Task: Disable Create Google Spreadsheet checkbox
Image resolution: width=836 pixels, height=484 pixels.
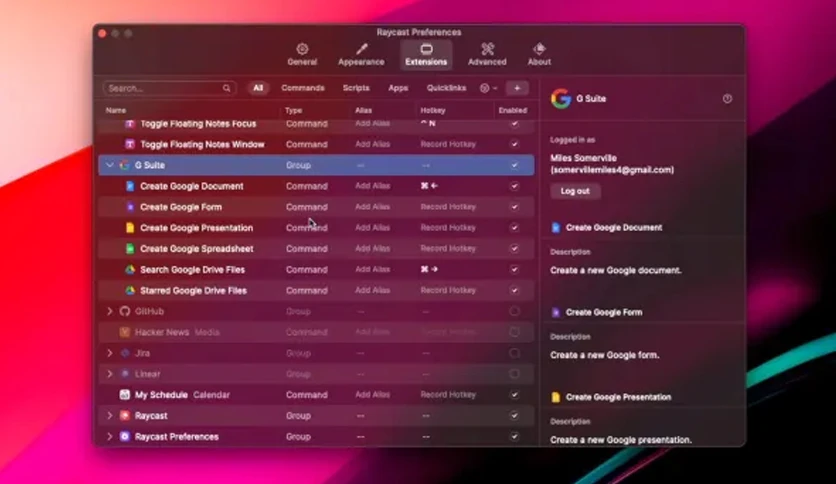Action: click(x=514, y=248)
